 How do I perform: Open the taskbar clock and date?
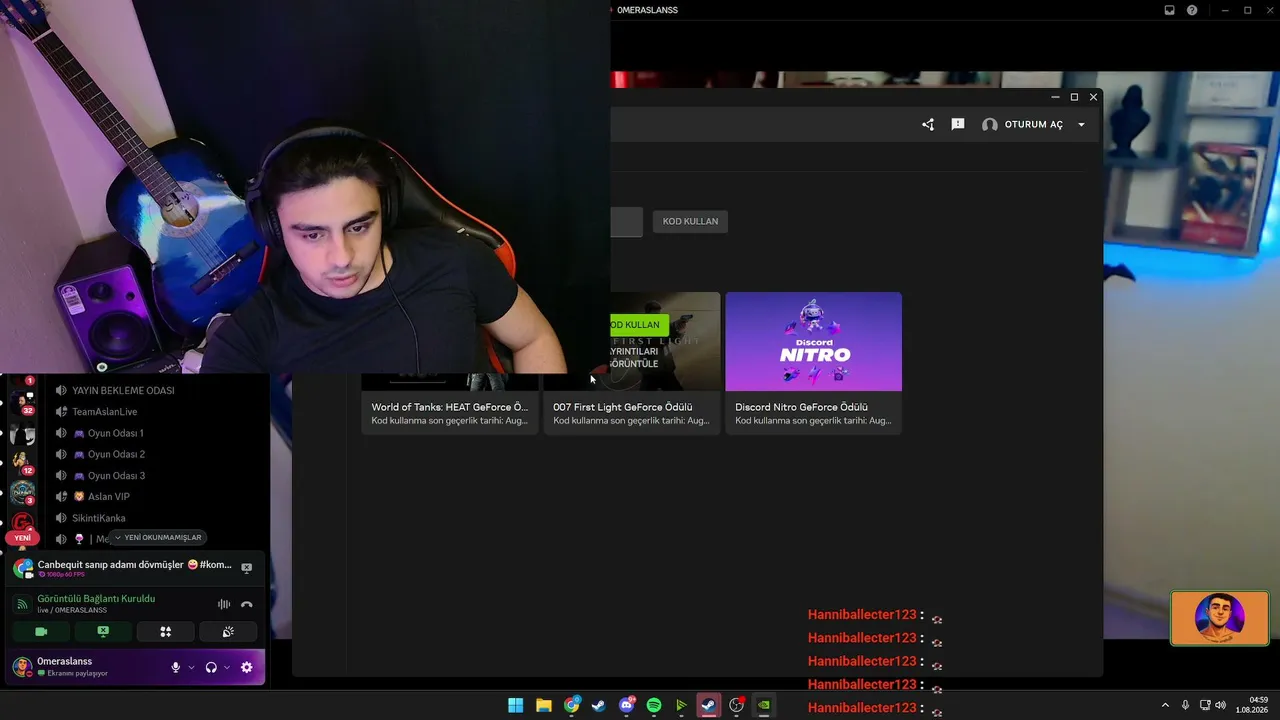coord(1251,705)
